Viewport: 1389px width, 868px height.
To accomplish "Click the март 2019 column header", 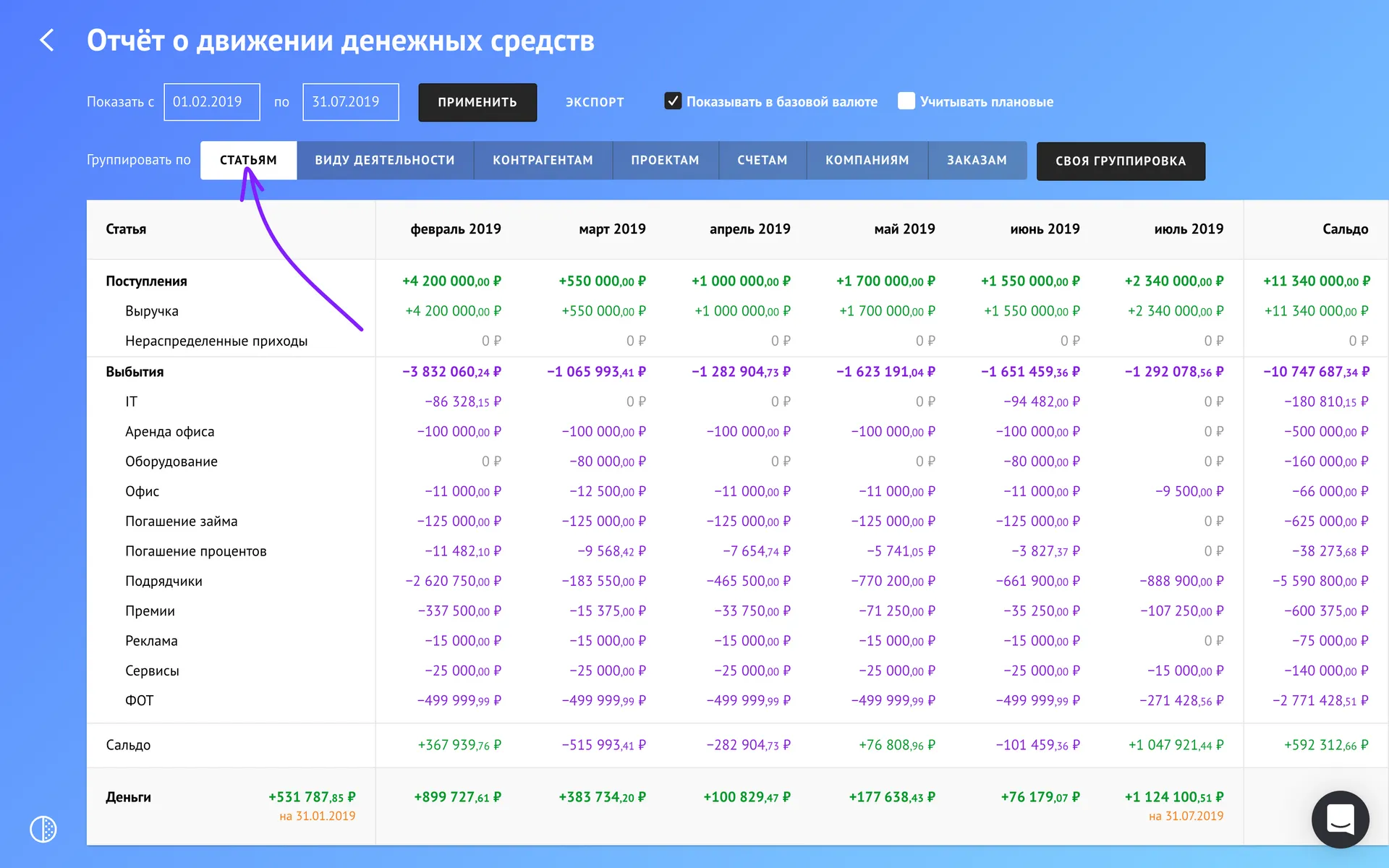I will pos(612,229).
